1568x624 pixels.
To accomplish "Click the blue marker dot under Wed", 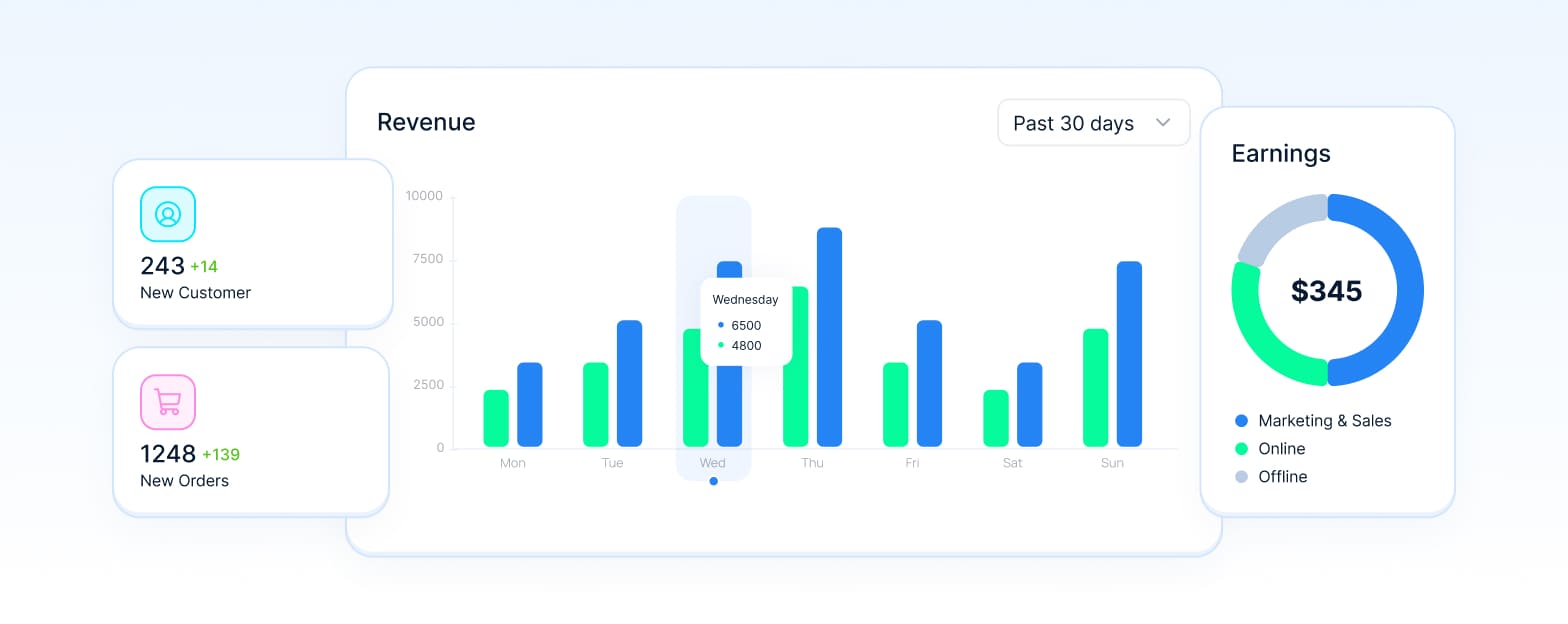I will click(713, 481).
